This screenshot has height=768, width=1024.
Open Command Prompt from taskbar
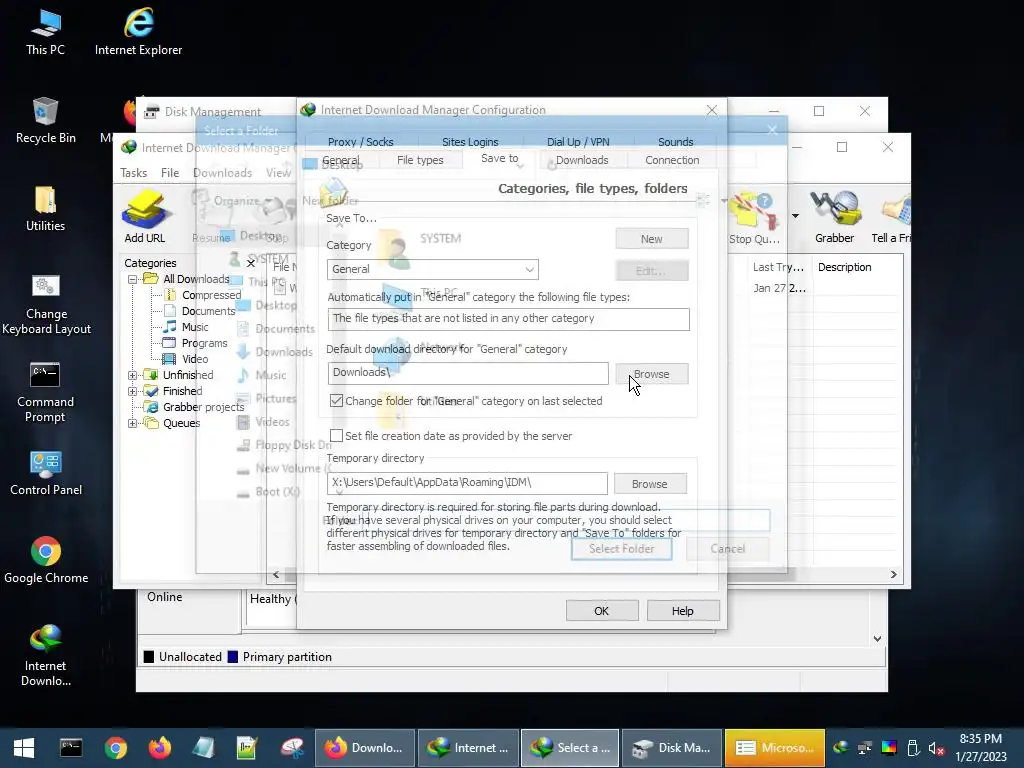pos(71,748)
